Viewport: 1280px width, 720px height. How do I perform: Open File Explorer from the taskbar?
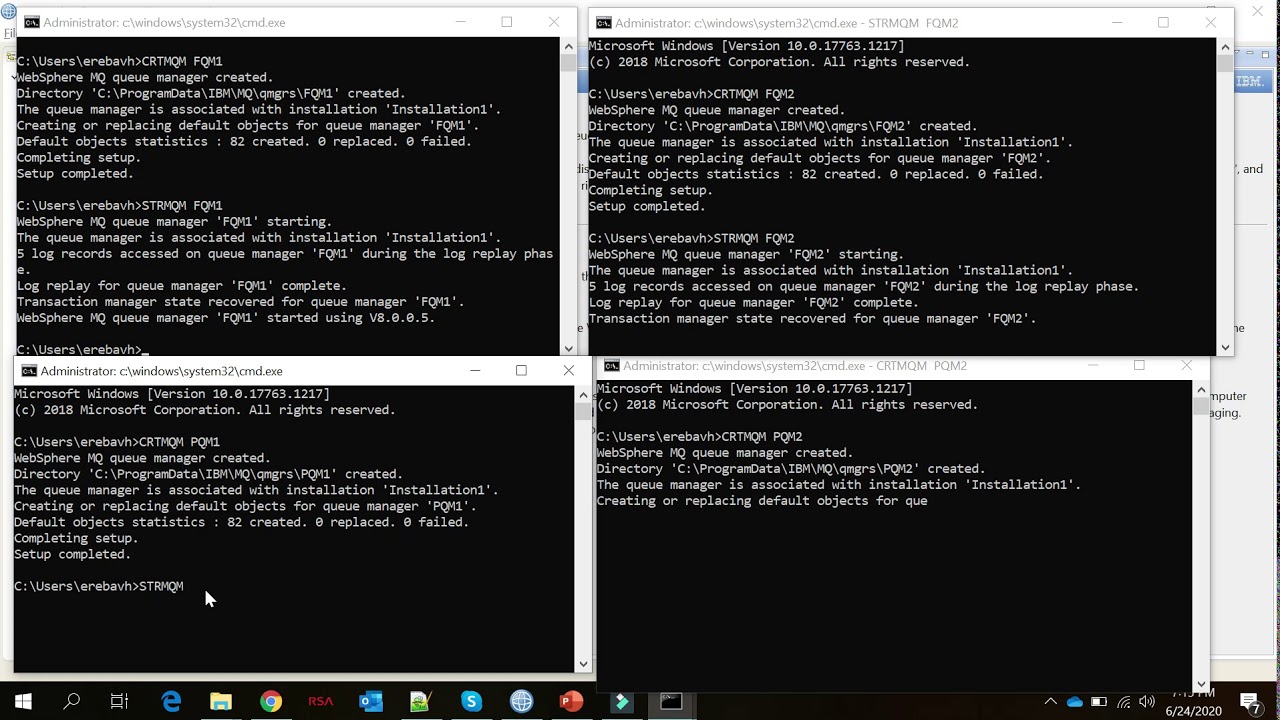tap(221, 701)
